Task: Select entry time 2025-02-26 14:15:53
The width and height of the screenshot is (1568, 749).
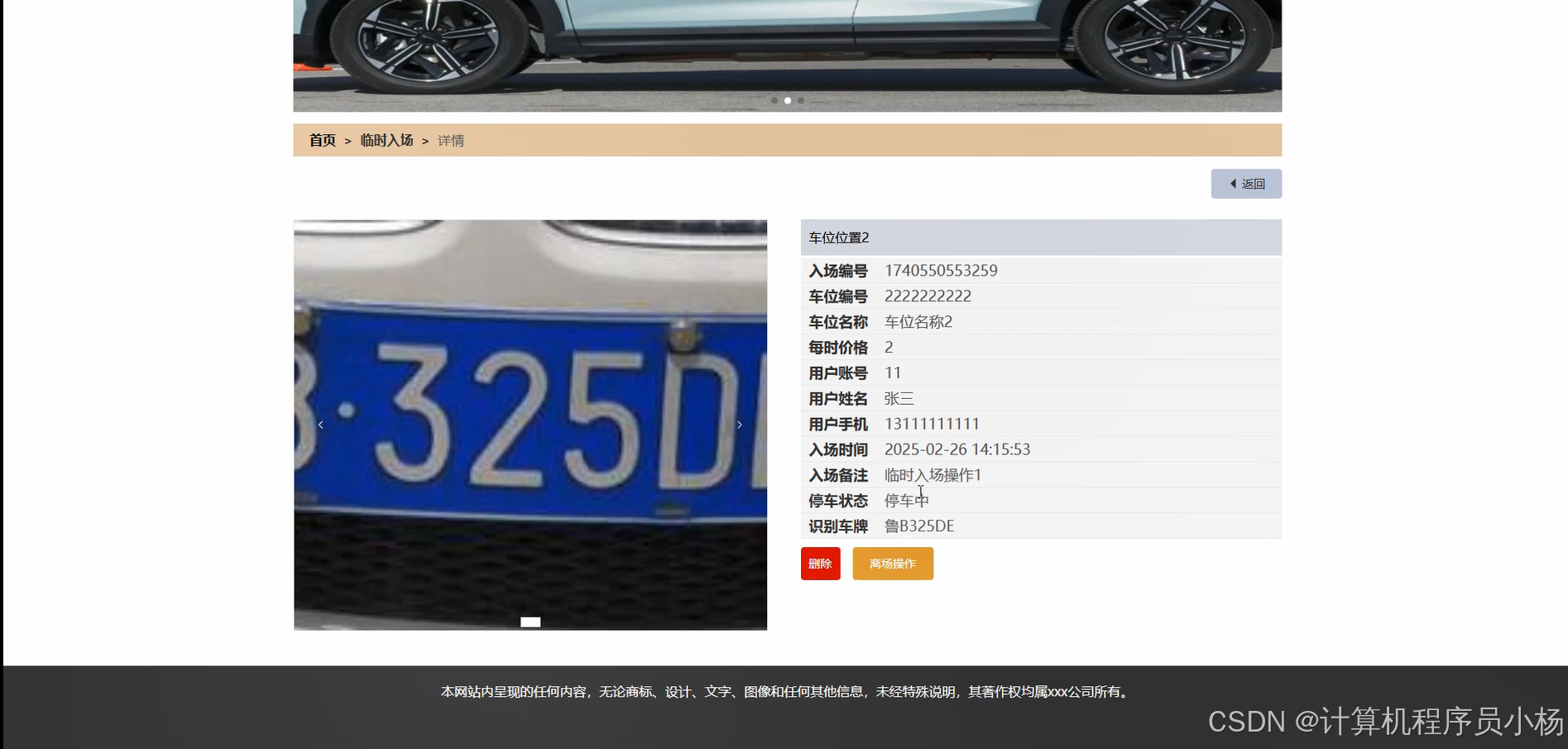Action: (x=957, y=449)
